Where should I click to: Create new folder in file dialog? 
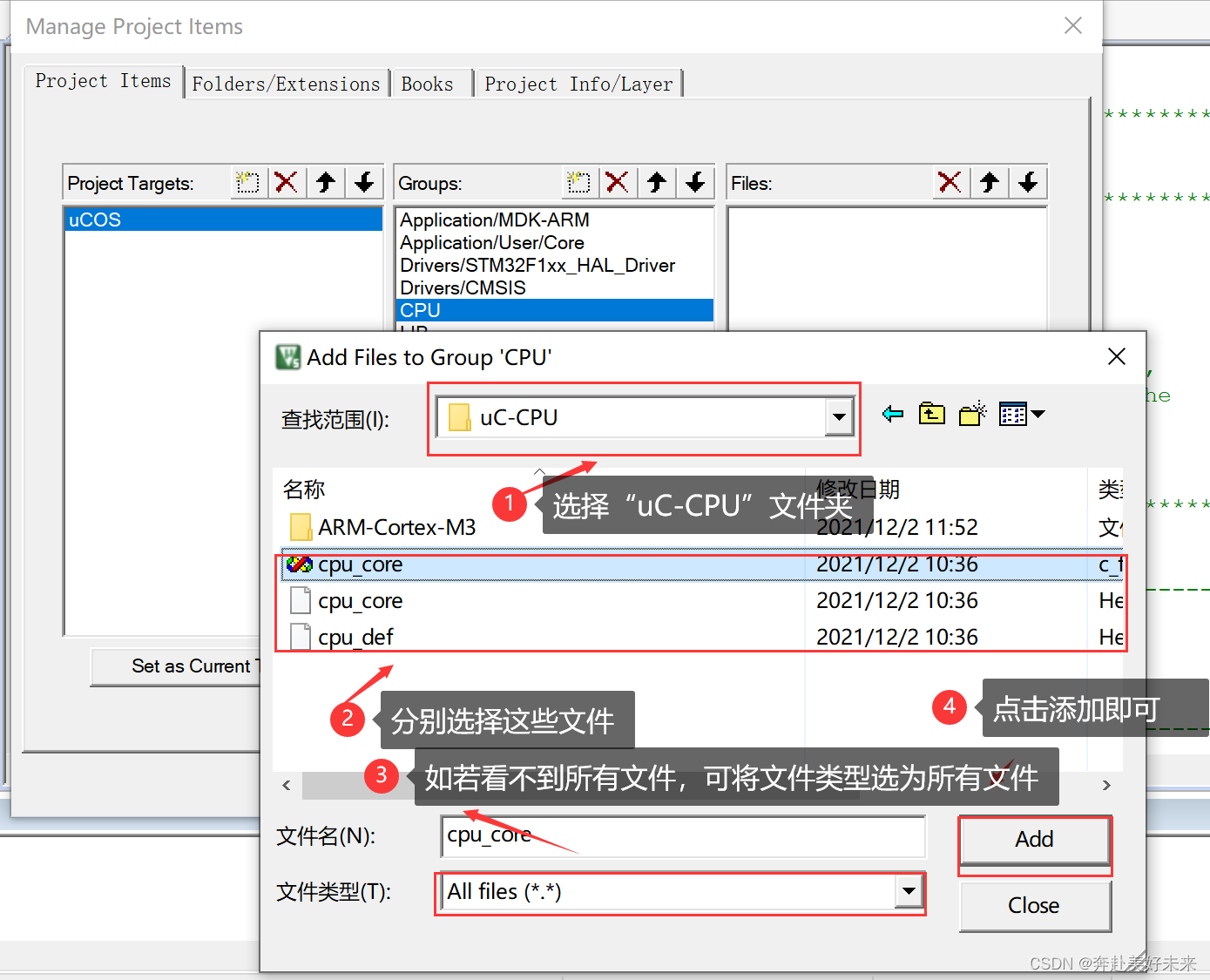click(972, 415)
